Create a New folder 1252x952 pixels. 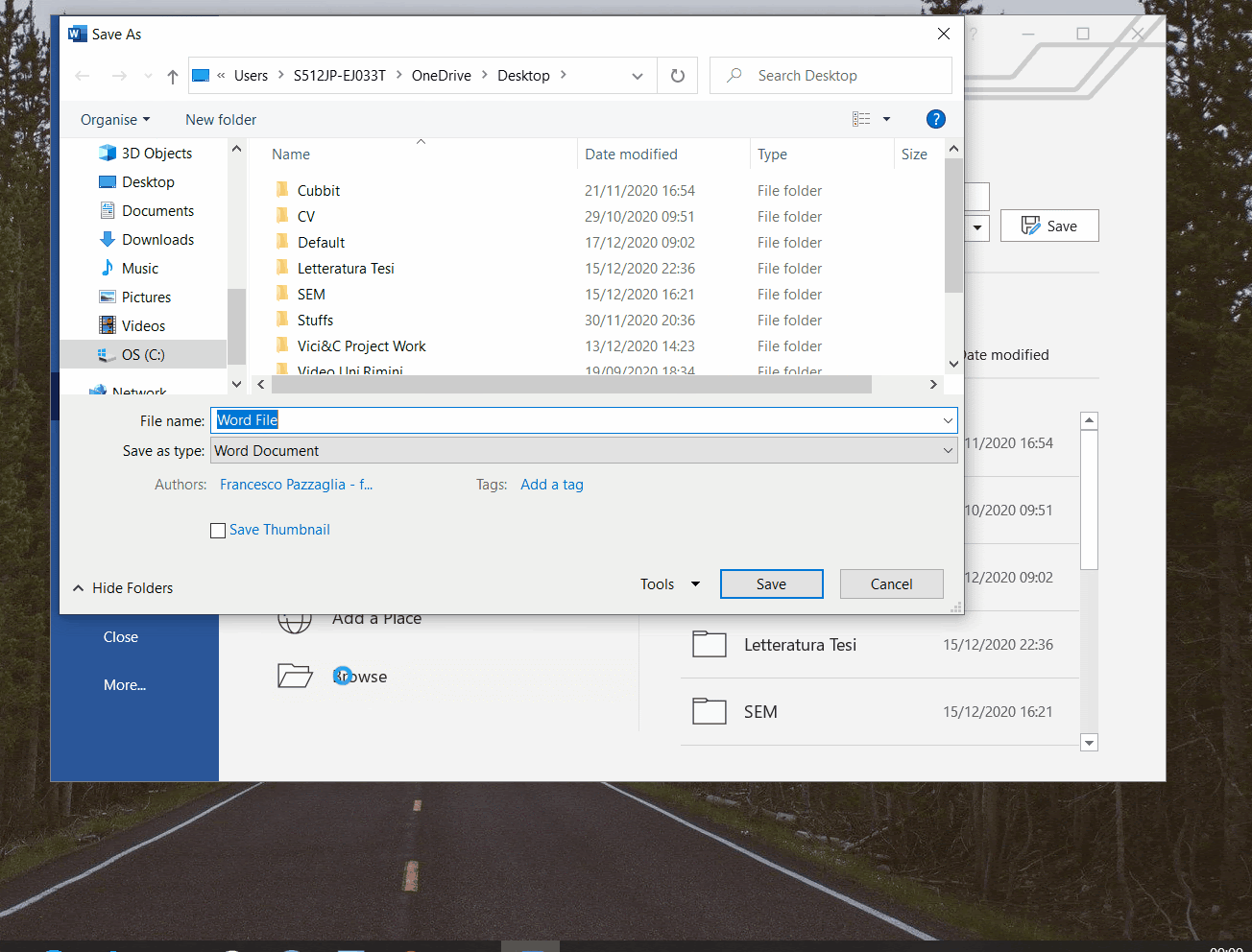pyautogui.click(x=221, y=120)
